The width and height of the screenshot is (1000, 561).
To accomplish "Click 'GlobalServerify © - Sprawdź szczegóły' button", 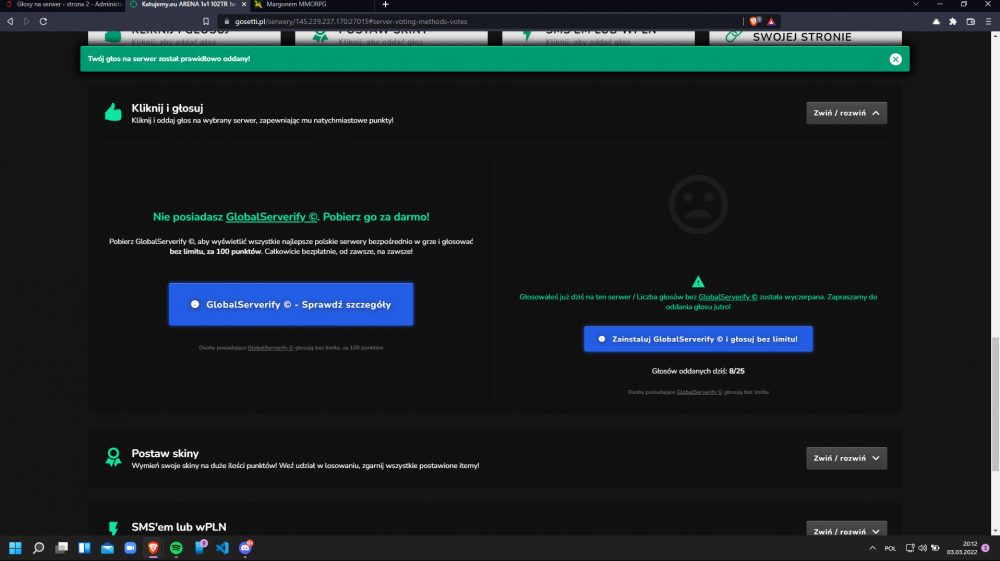I will (x=291, y=304).
